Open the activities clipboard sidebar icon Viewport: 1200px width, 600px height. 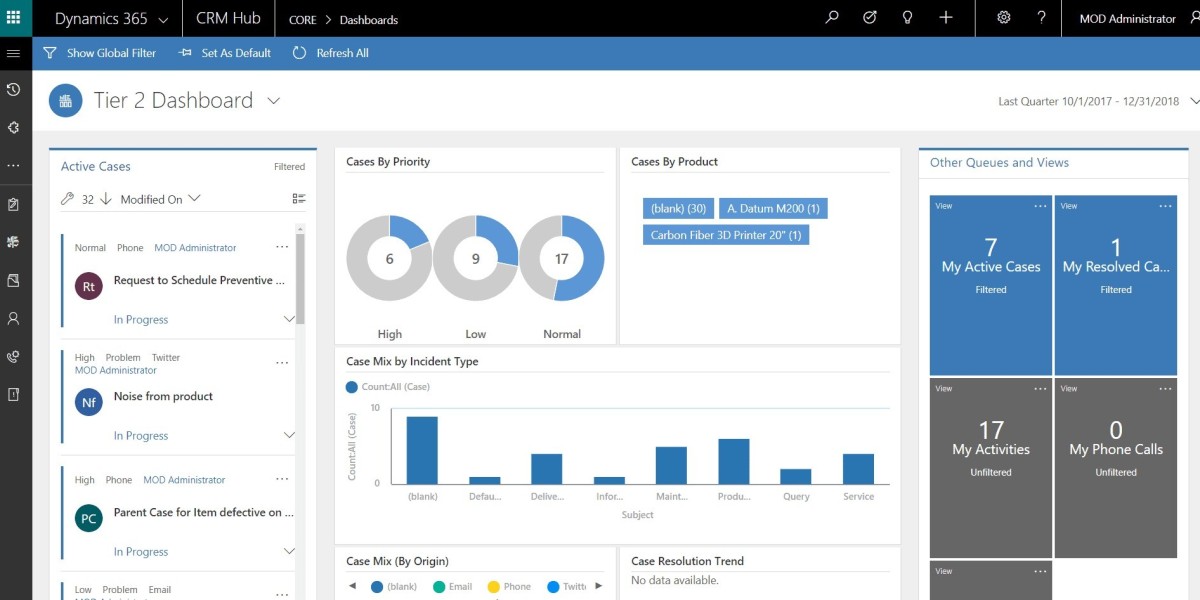13,204
